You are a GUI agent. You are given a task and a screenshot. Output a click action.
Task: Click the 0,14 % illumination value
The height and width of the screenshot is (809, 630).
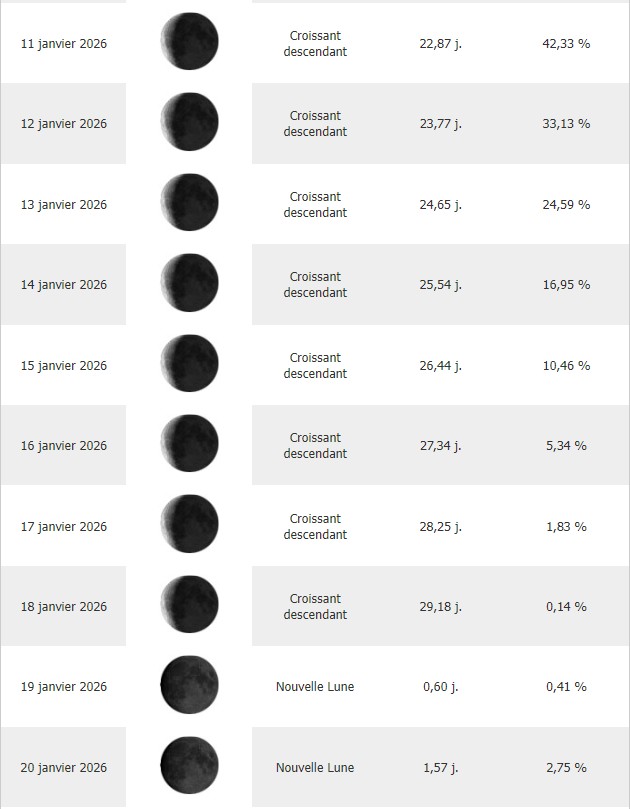pyautogui.click(x=566, y=607)
